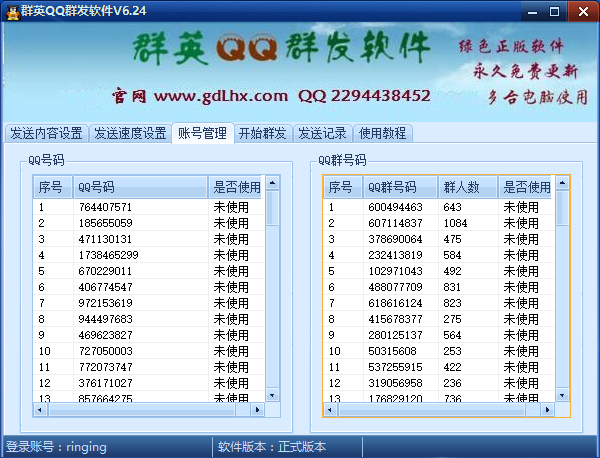Click official site www.gdLhx.com in banner
The image size is (600, 458).
pyautogui.click(x=221, y=96)
